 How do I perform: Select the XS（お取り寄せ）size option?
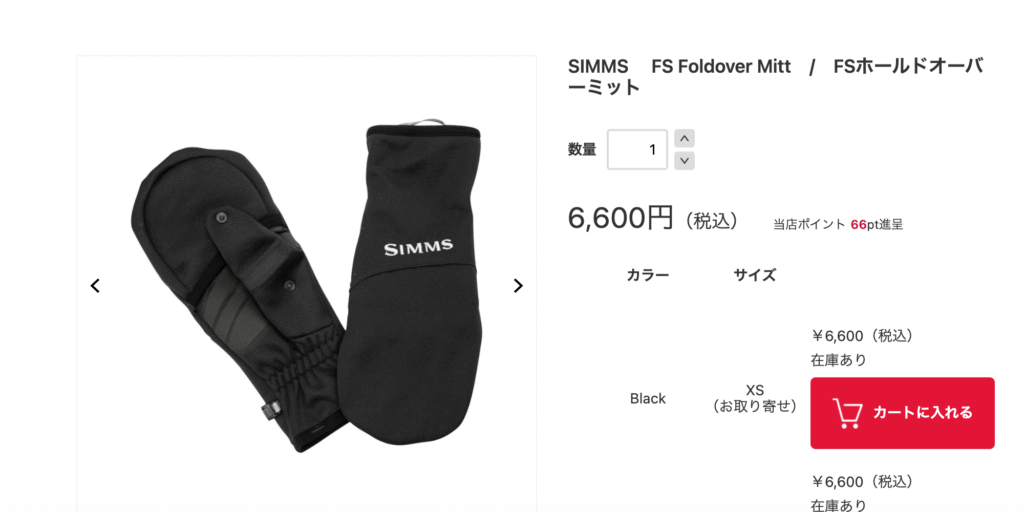(755, 398)
